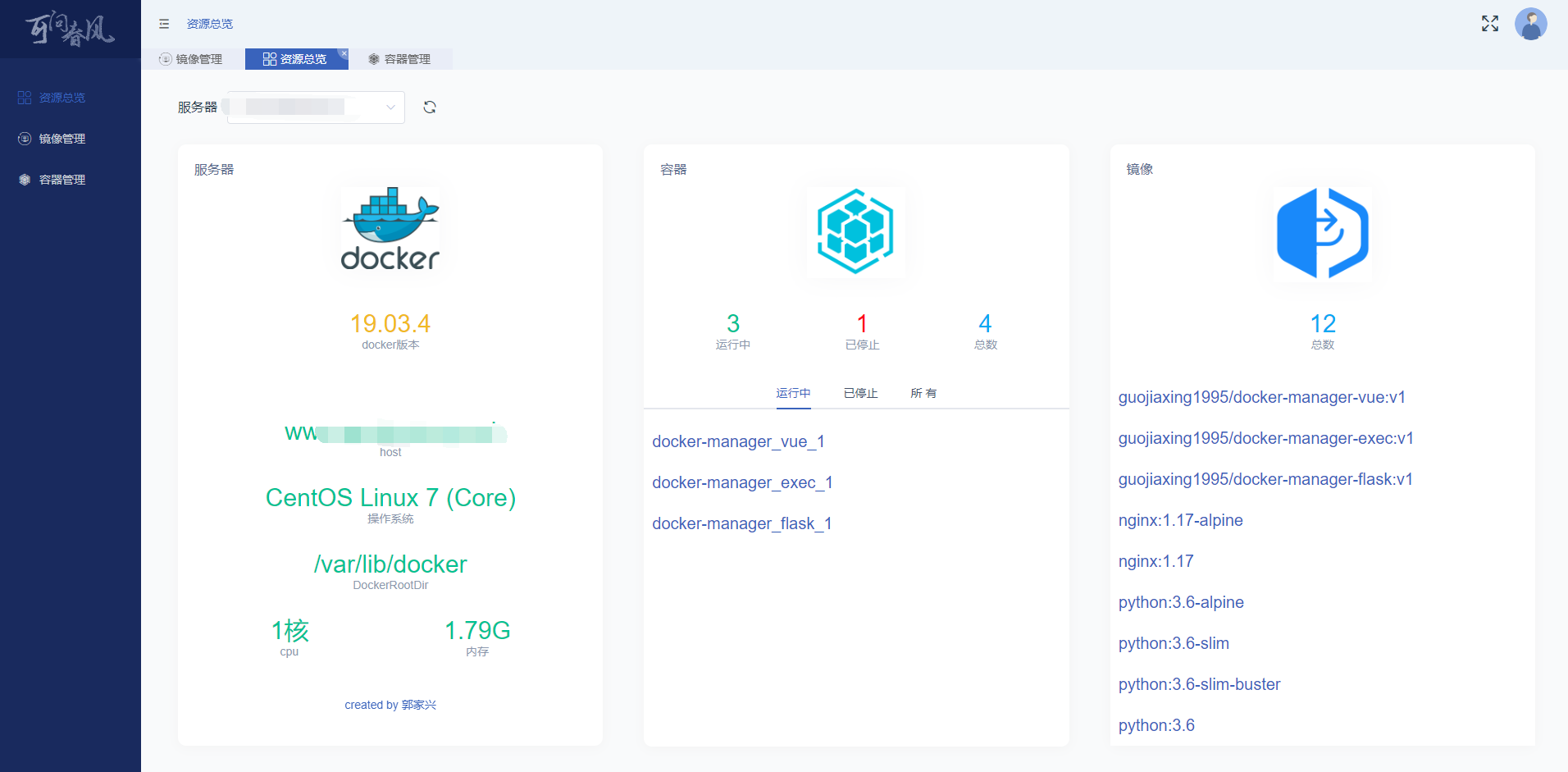Collapse sidebar with hamburger menu icon
Viewport: 1568px width, 772px height.
point(164,24)
